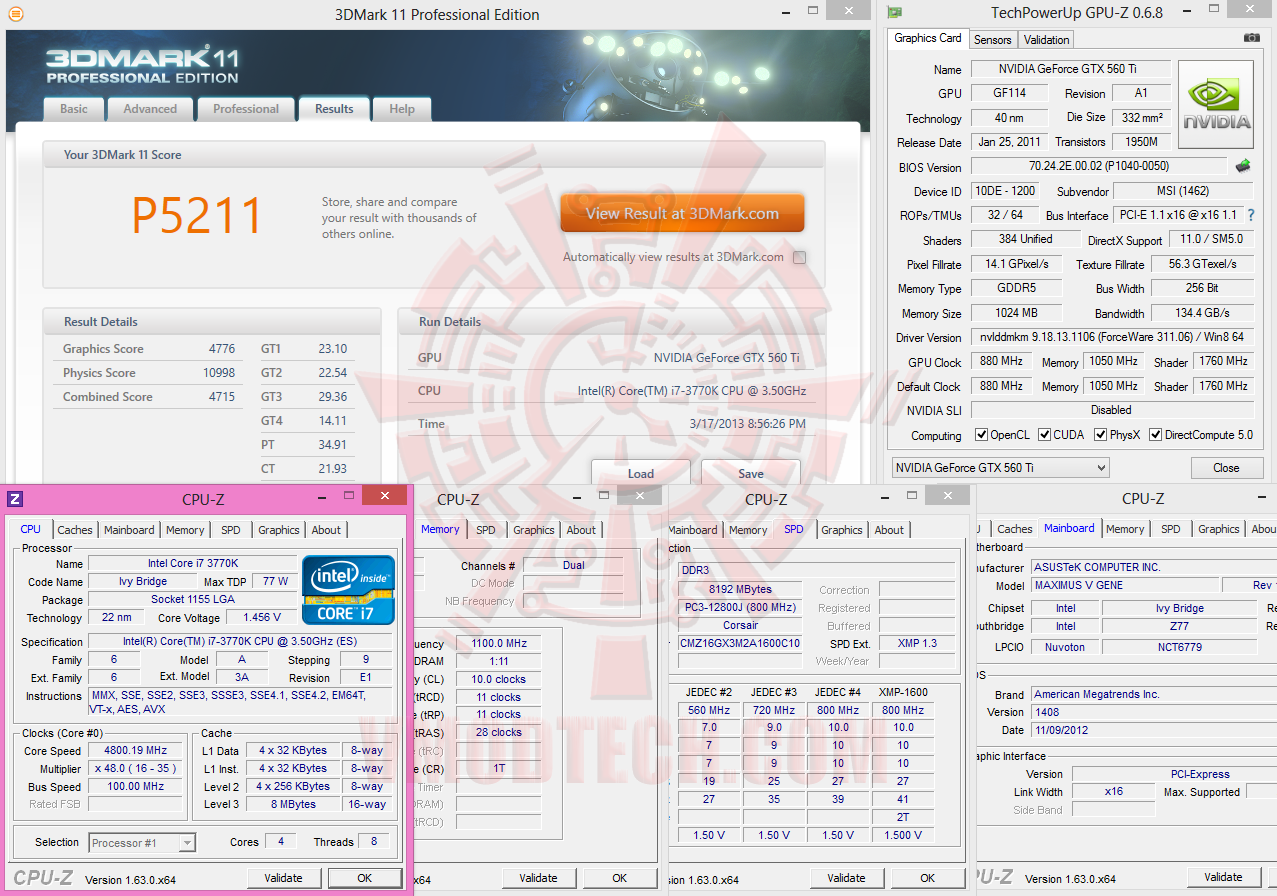
Task: Toggle the OpenCL checkbox
Action: click(982, 435)
